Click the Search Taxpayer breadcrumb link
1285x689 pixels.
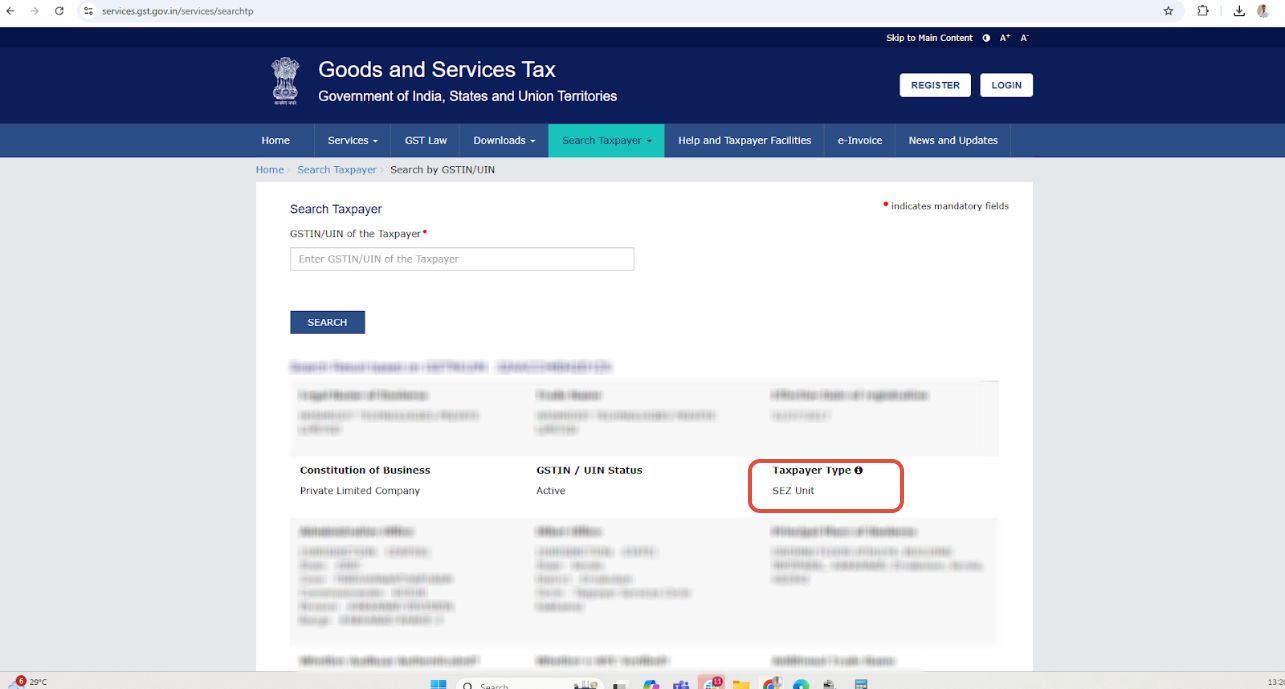pos(337,170)
